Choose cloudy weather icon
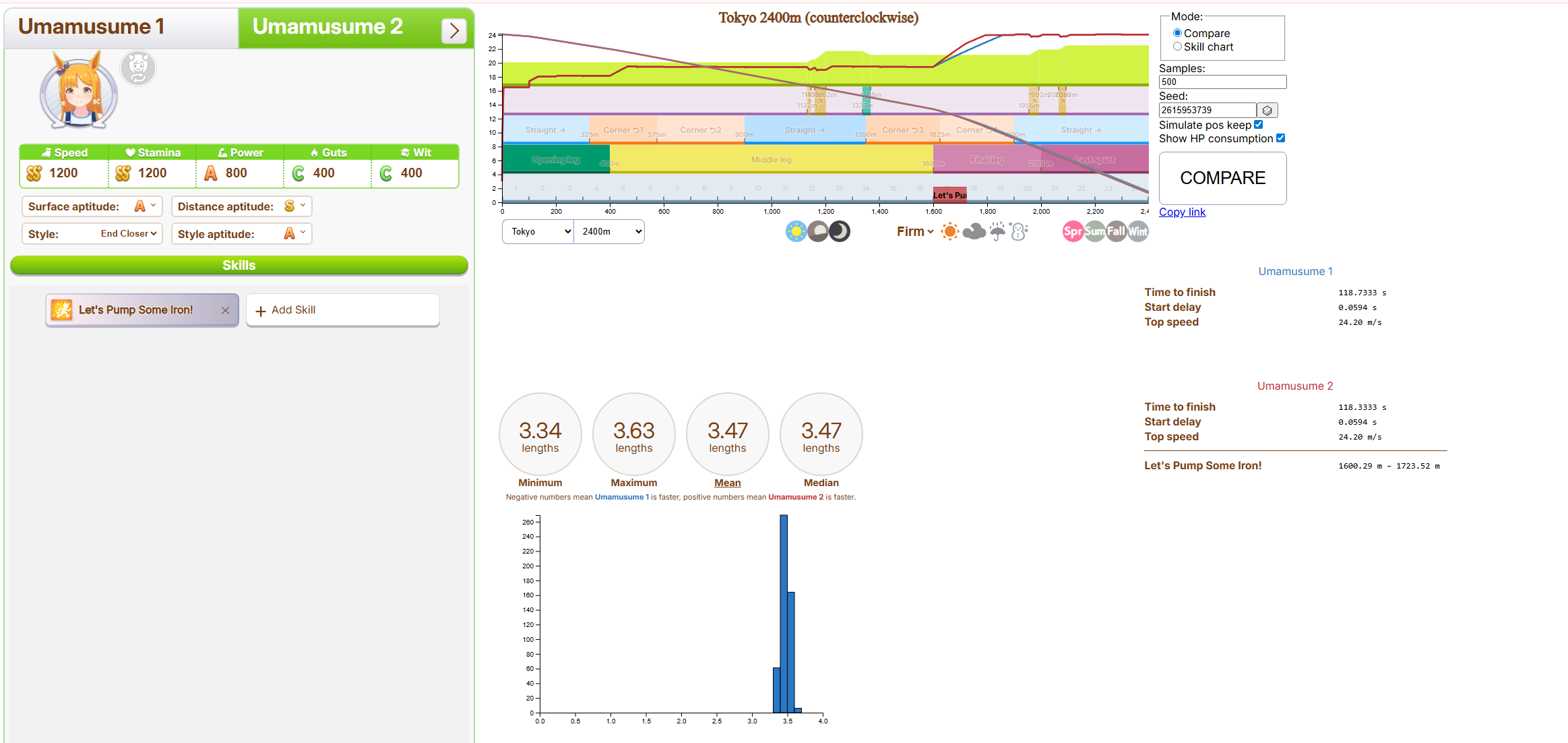 (974, 232)
